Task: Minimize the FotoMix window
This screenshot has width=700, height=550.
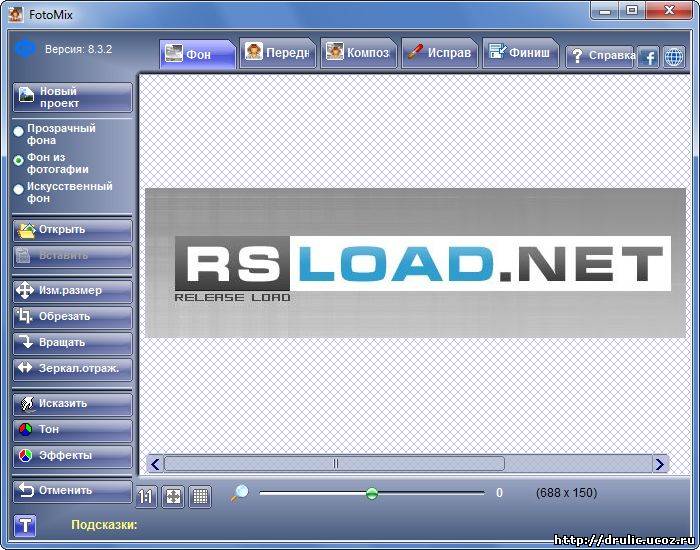Action: pyautogui.click(x=605, y=11)
